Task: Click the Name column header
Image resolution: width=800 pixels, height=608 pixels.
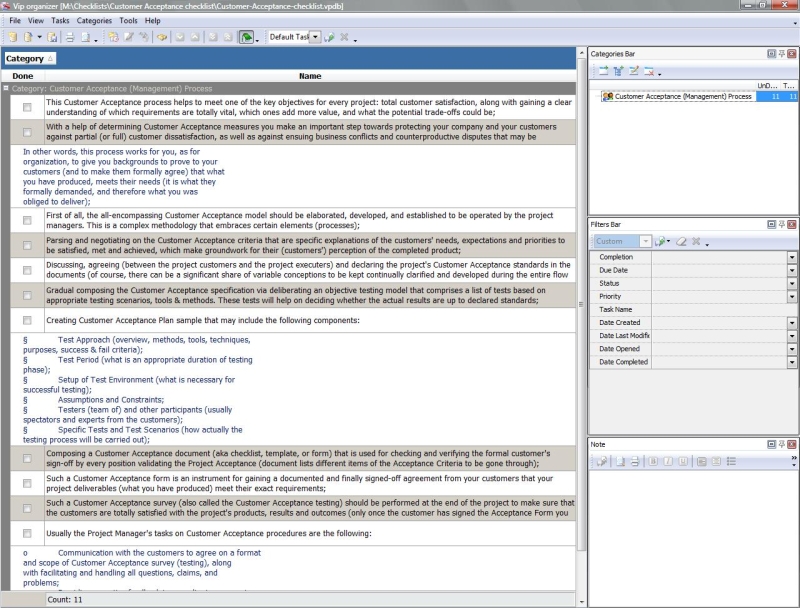Action: (x=310, y=76)
